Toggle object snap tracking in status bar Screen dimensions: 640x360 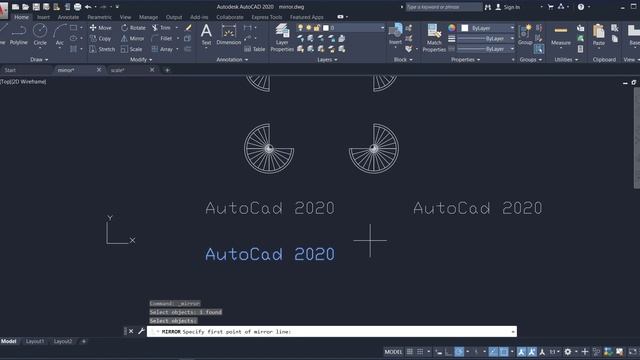[x=493, y=351]
